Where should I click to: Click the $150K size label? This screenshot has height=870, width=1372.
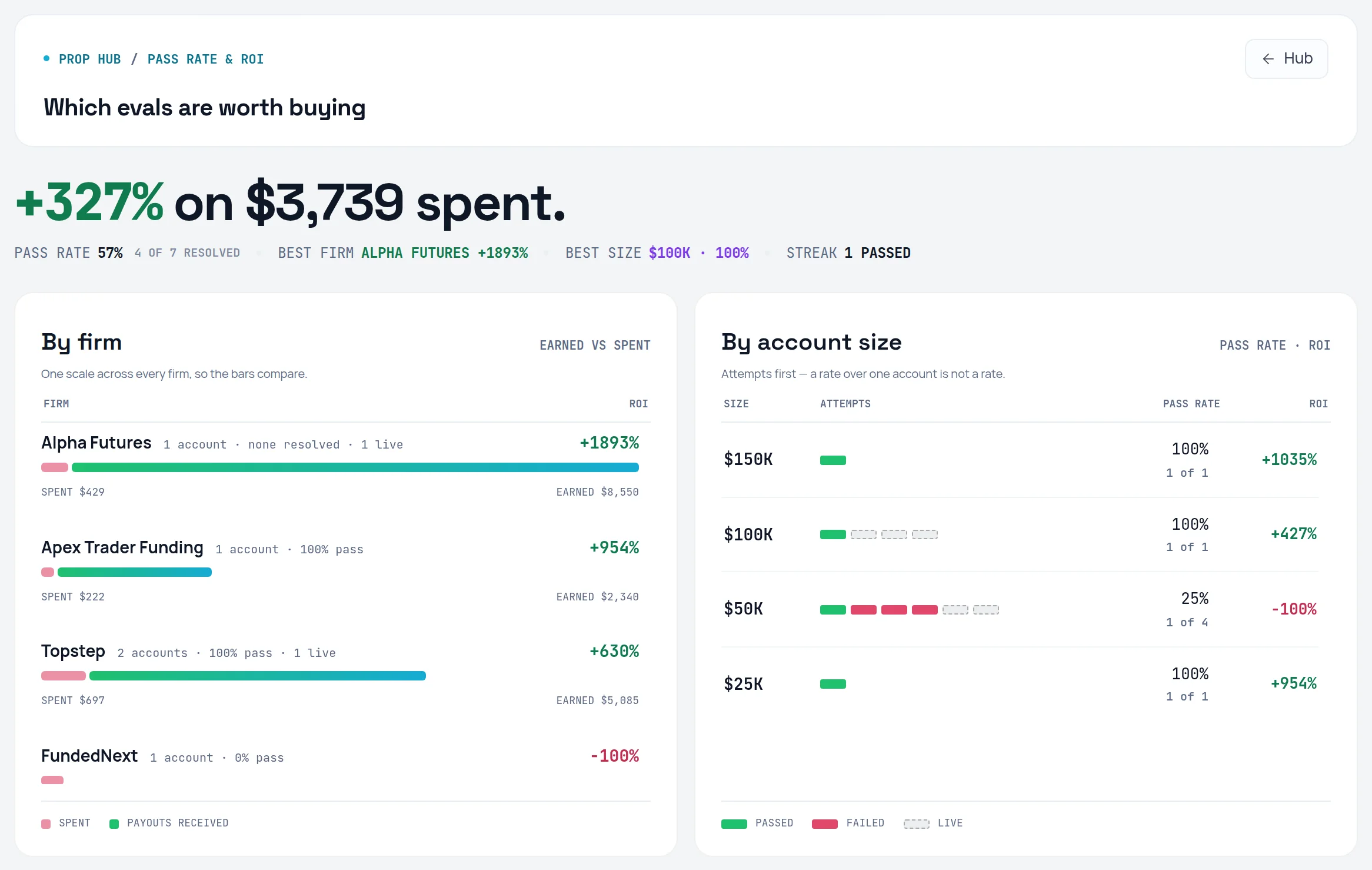pos(748,459)
